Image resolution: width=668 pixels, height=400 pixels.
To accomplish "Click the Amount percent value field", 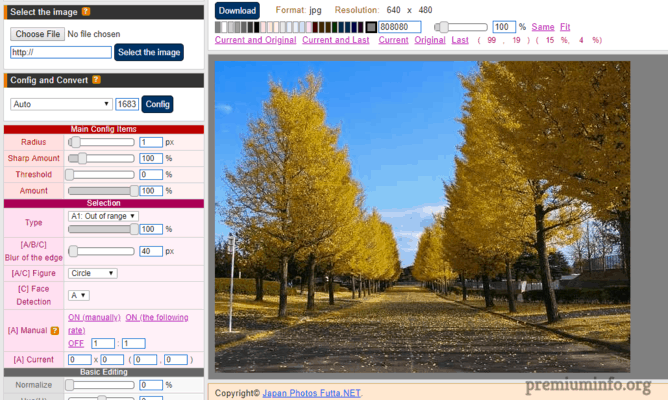I will pos(151,191).
